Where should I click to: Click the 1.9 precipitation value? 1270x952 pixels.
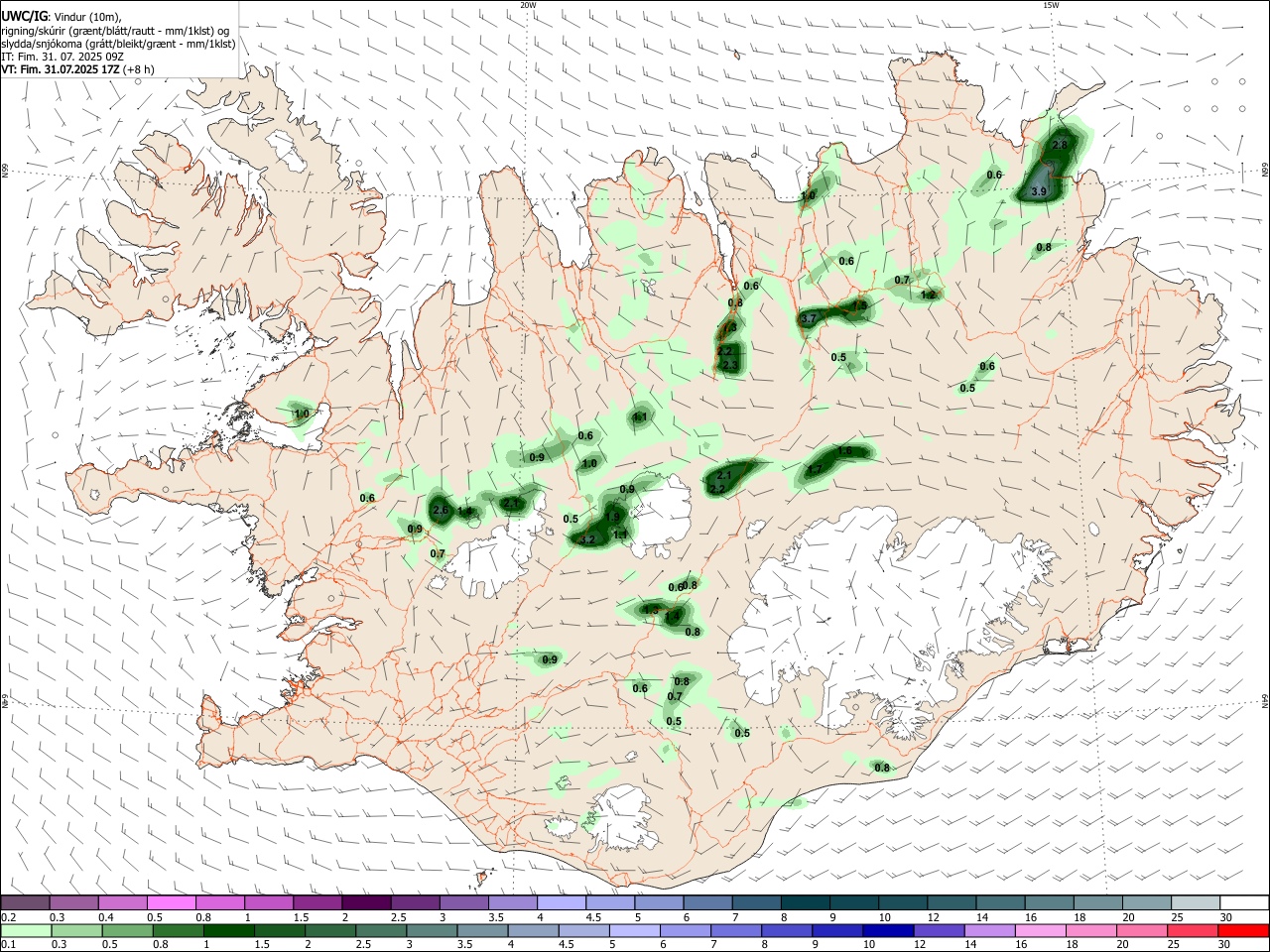point(613,517)
